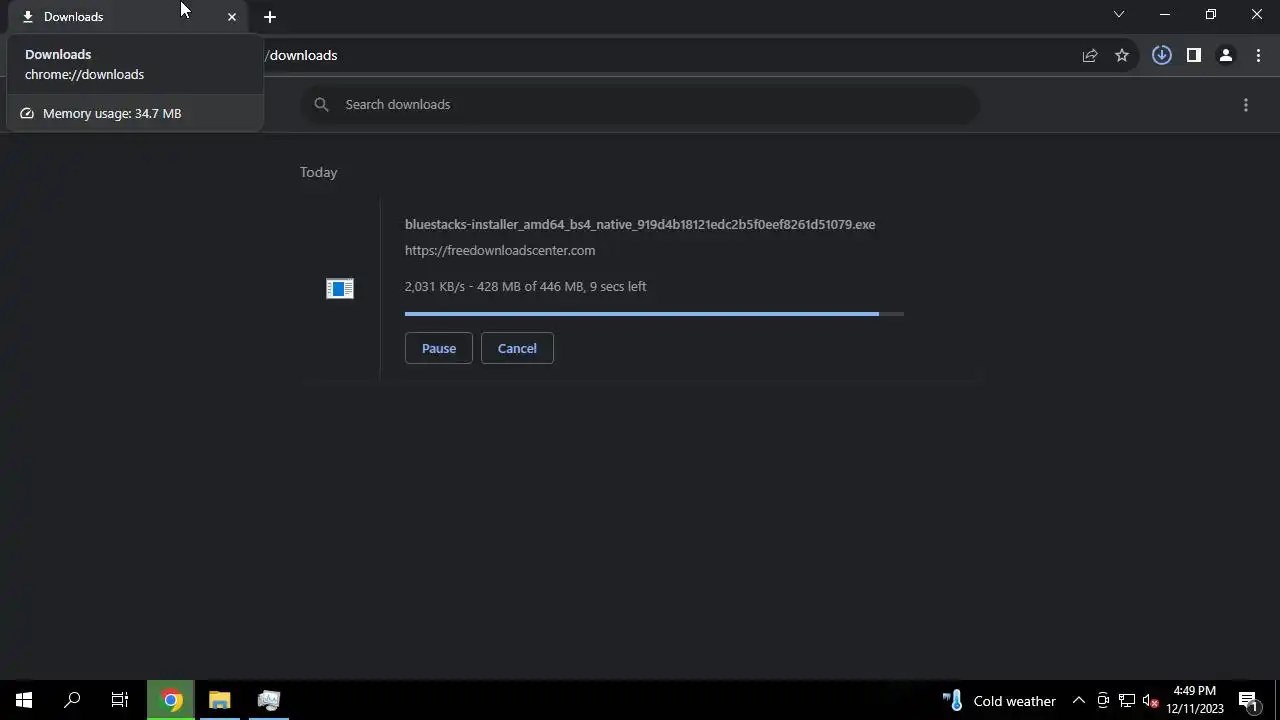Pause the bluestacks download
This screenshot has width=1280, height=720.
[x=439, y=348]
